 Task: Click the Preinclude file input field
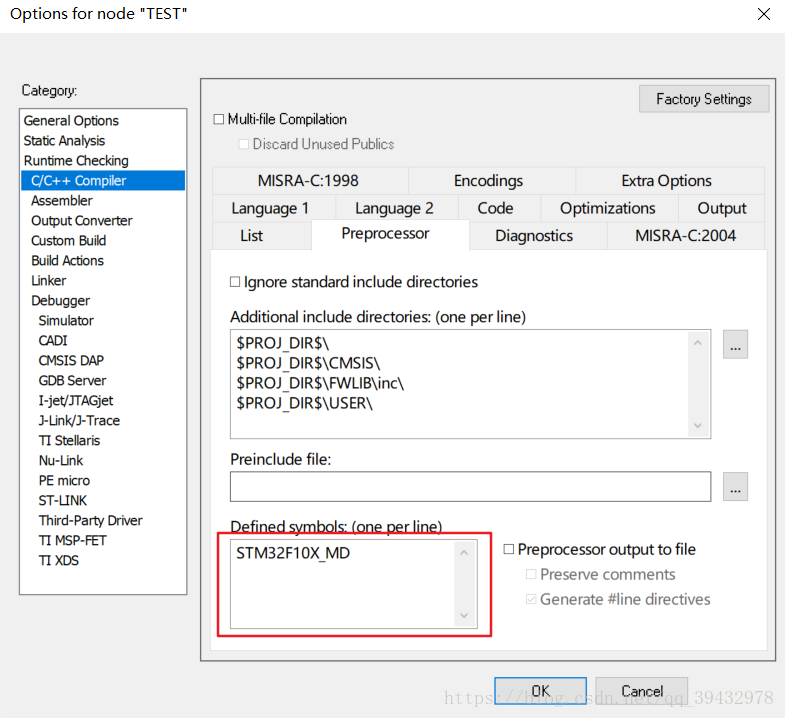470,487
